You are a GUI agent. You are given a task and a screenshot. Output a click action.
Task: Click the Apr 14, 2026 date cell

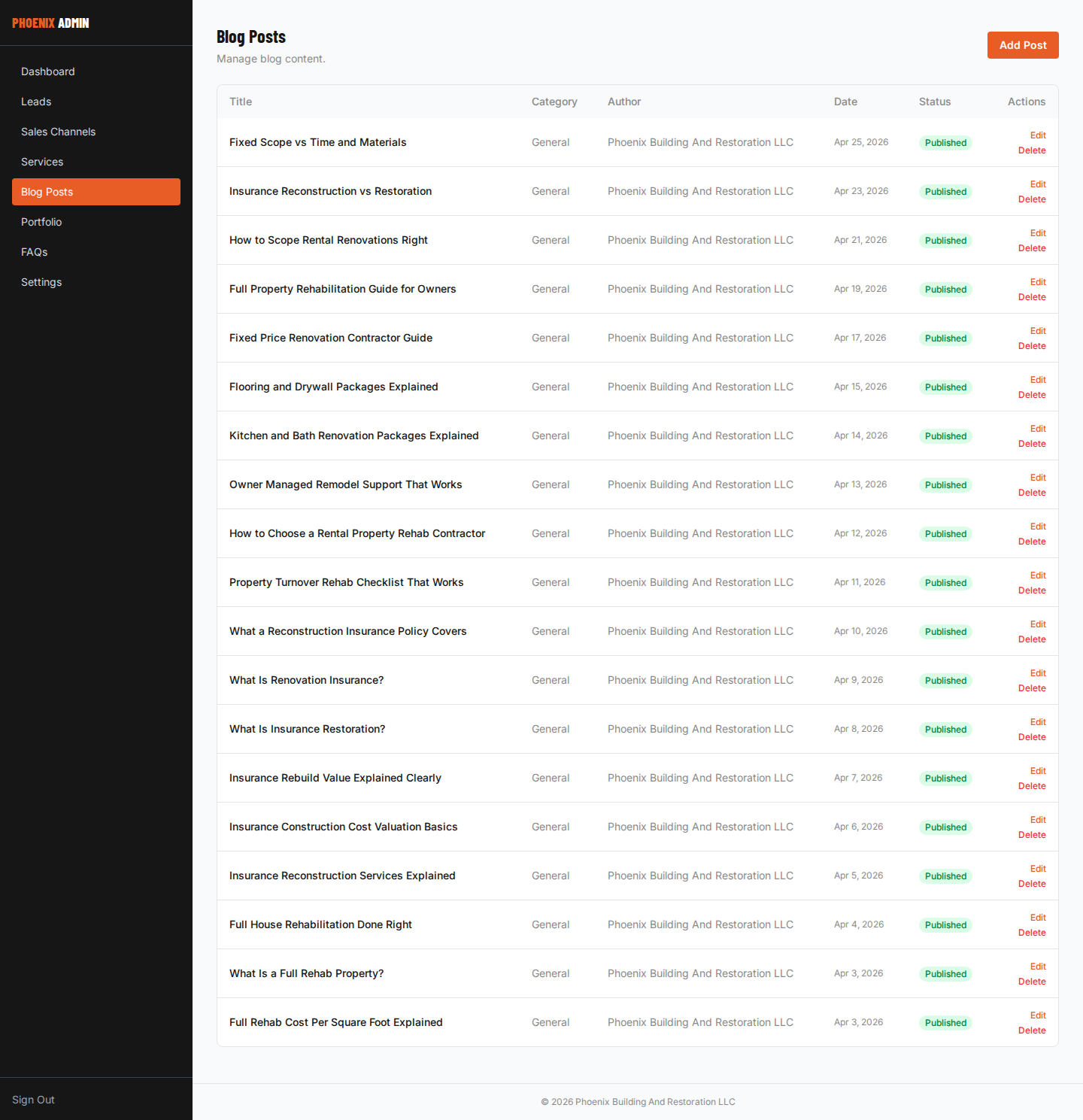860,436
